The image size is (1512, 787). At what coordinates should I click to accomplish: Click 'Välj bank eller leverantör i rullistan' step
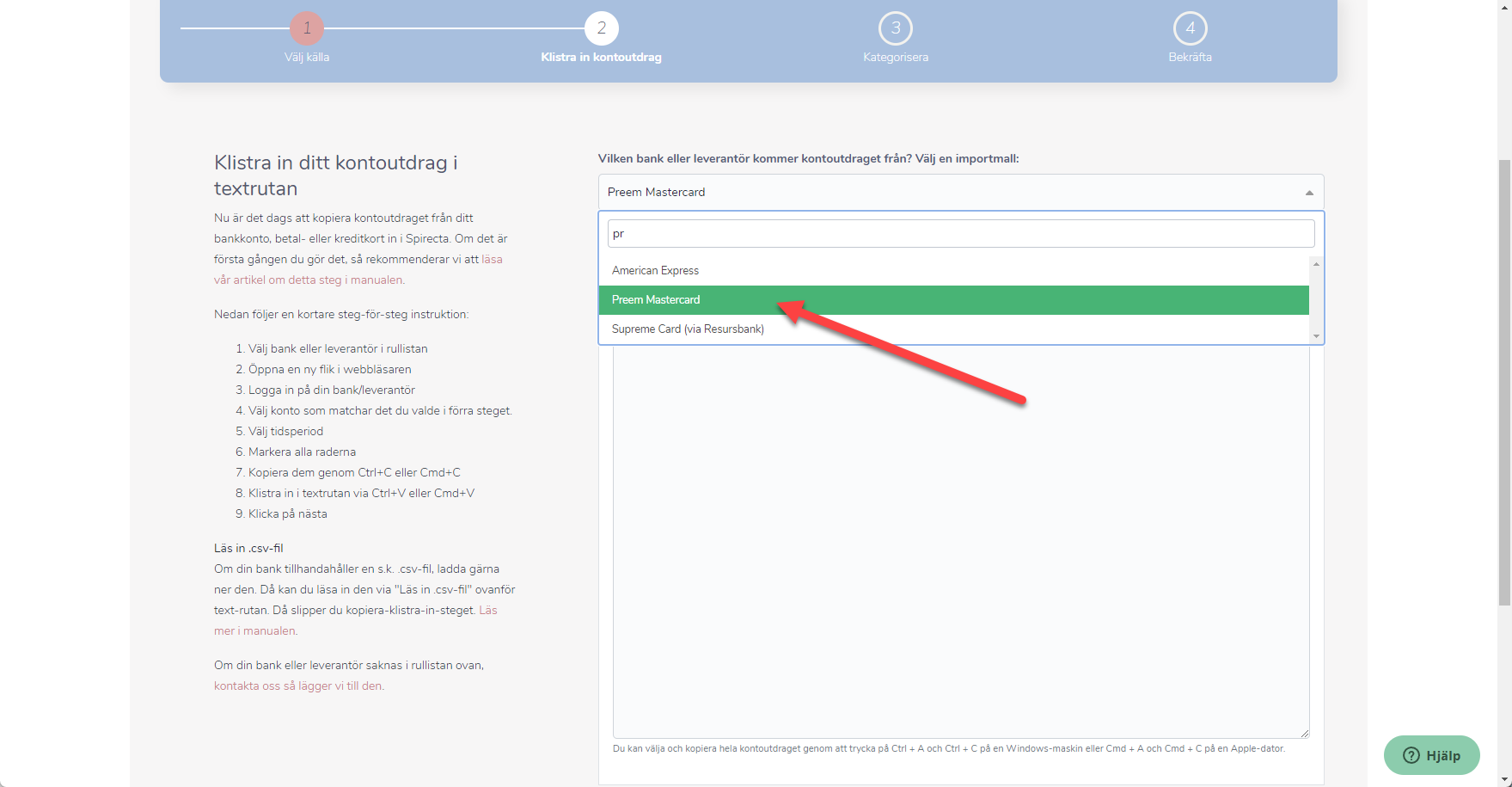pos(338,348)
